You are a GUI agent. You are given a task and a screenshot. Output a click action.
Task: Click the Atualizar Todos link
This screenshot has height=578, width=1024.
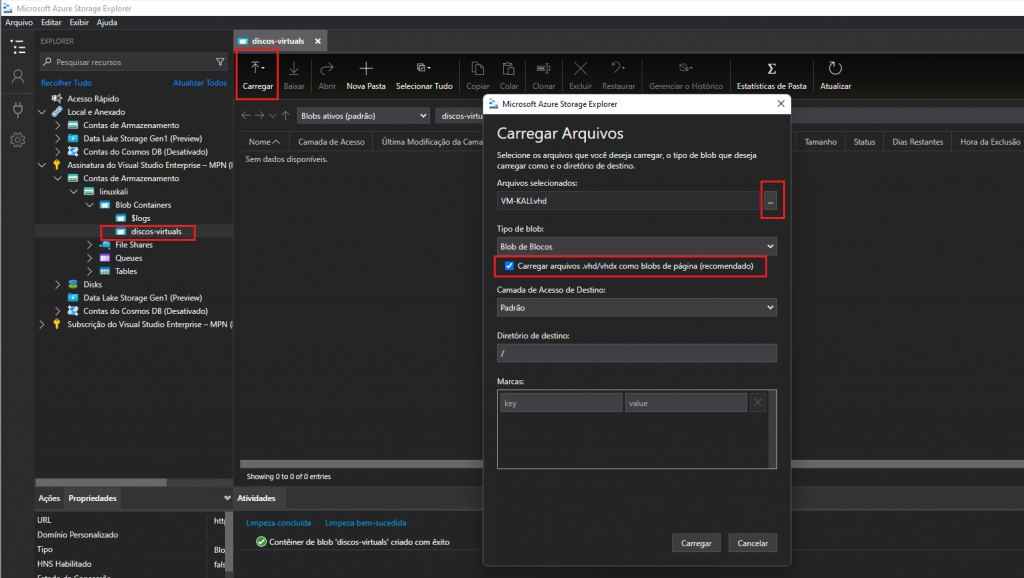[200, 83]
